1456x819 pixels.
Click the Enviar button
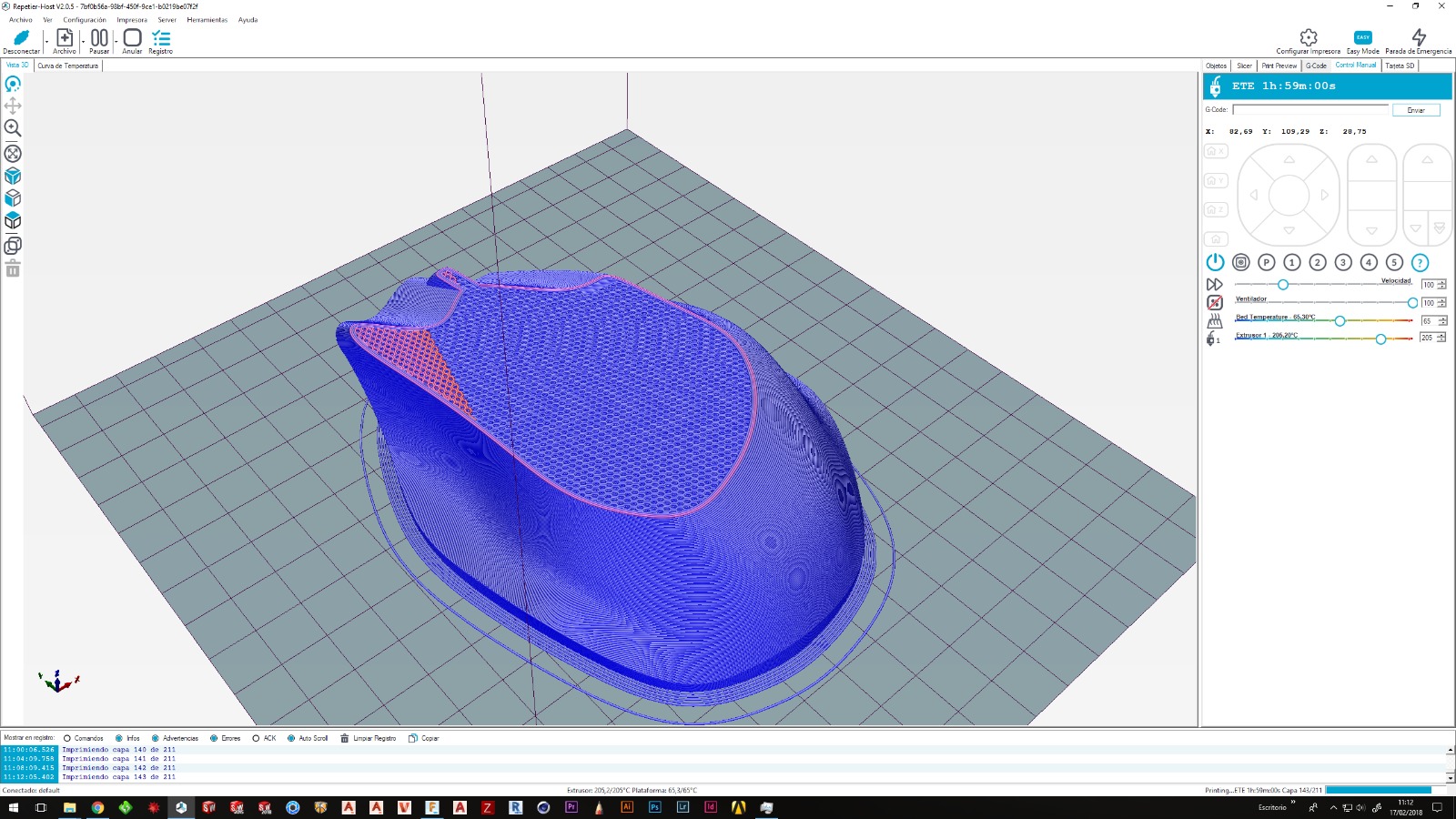pos(1416,110)
